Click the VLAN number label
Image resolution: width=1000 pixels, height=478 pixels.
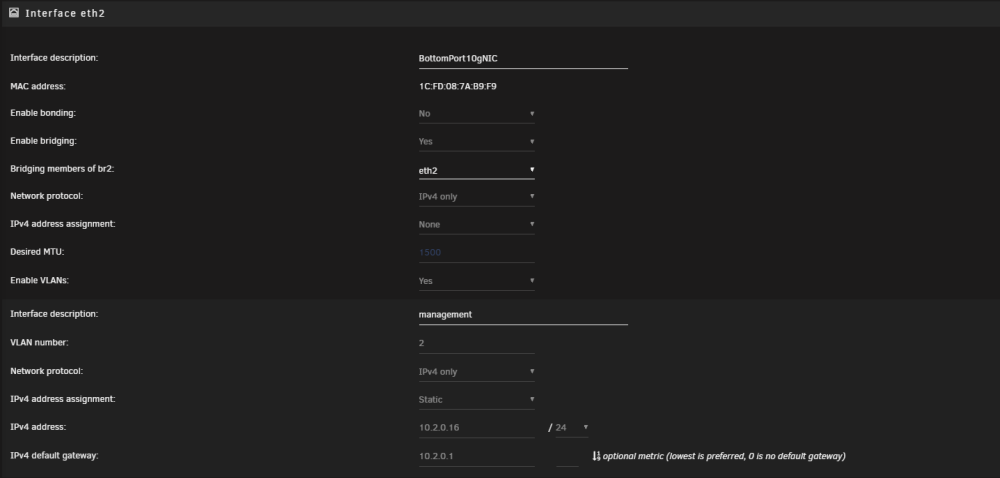39,342
